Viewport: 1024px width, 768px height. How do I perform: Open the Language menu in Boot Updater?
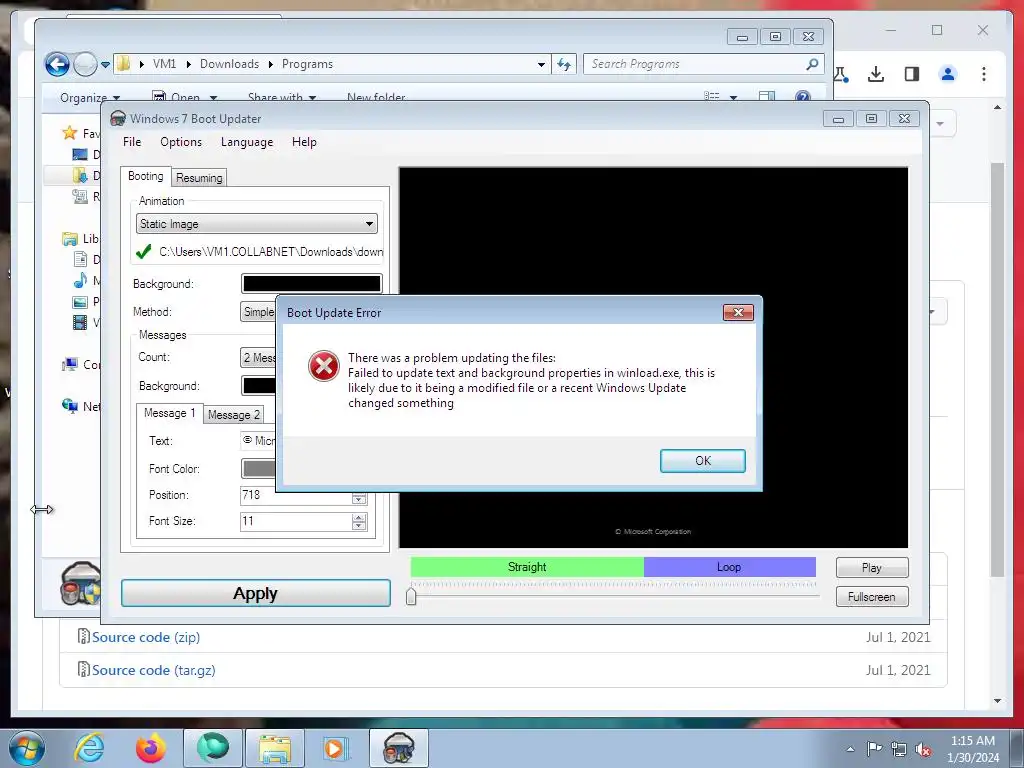[247, 142]
